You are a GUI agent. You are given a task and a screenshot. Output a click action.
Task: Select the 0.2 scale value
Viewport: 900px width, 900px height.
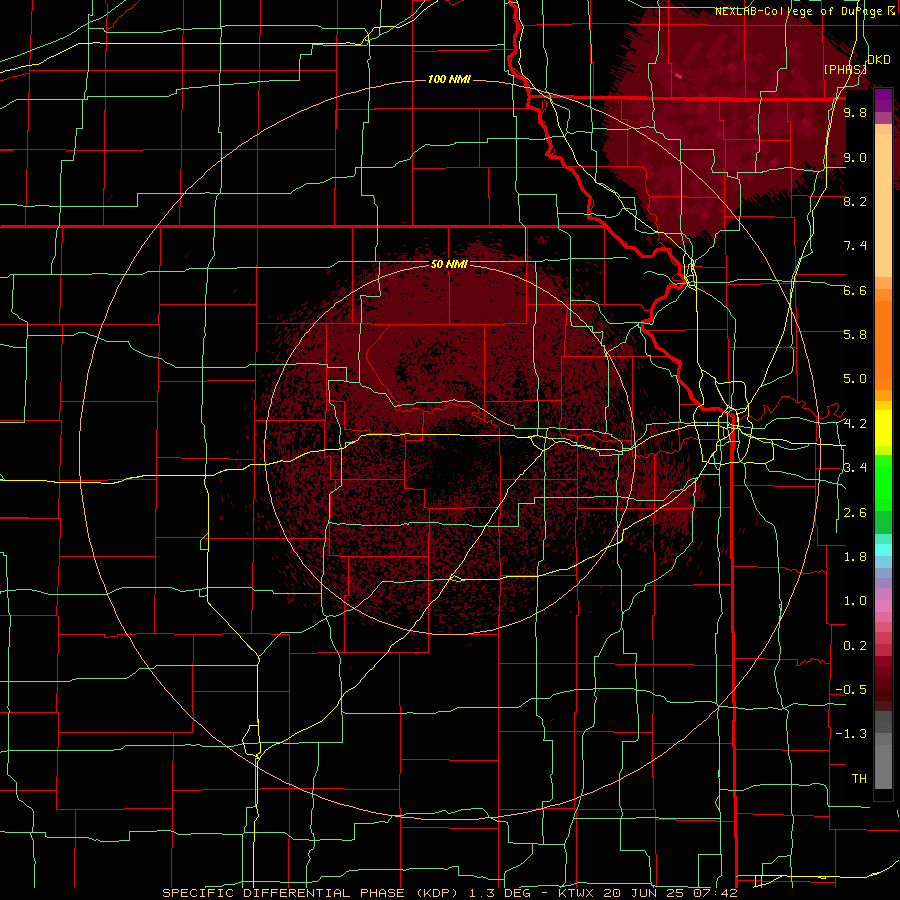click(x=855, y=646)
